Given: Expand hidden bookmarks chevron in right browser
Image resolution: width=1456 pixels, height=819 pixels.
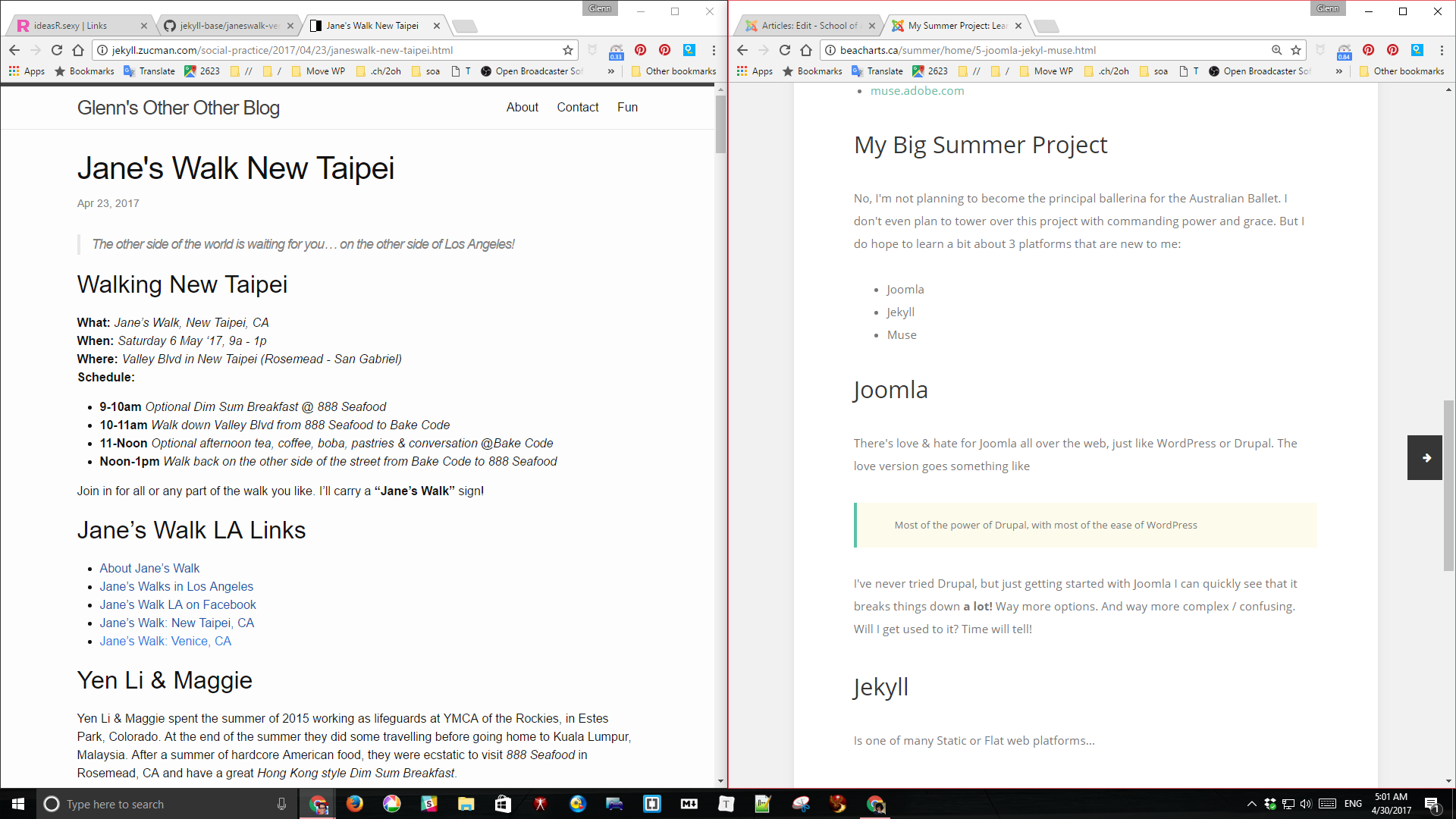Looking at the screenshot, I should tap(1338, 71).
